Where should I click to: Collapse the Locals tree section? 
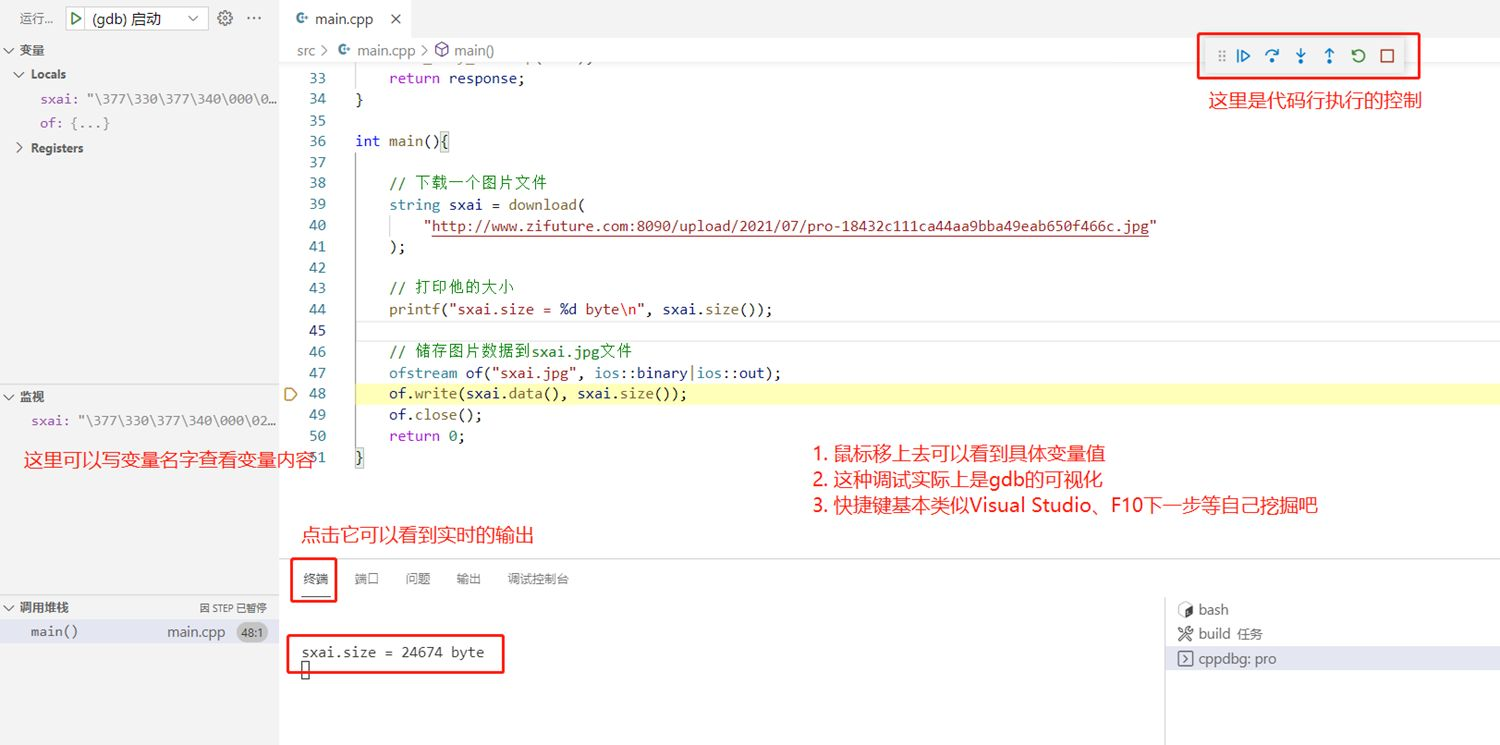(19, 74)
